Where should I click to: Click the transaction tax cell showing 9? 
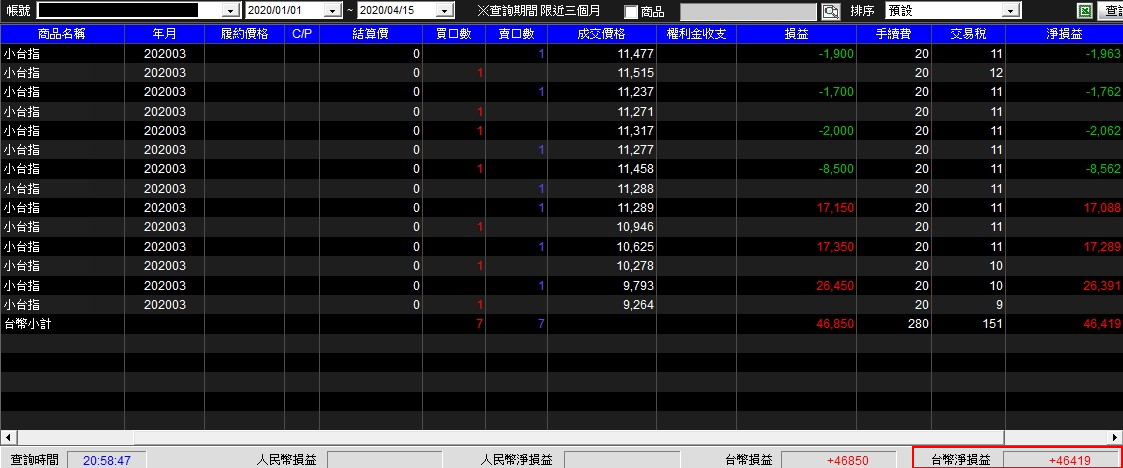[999, 305]
